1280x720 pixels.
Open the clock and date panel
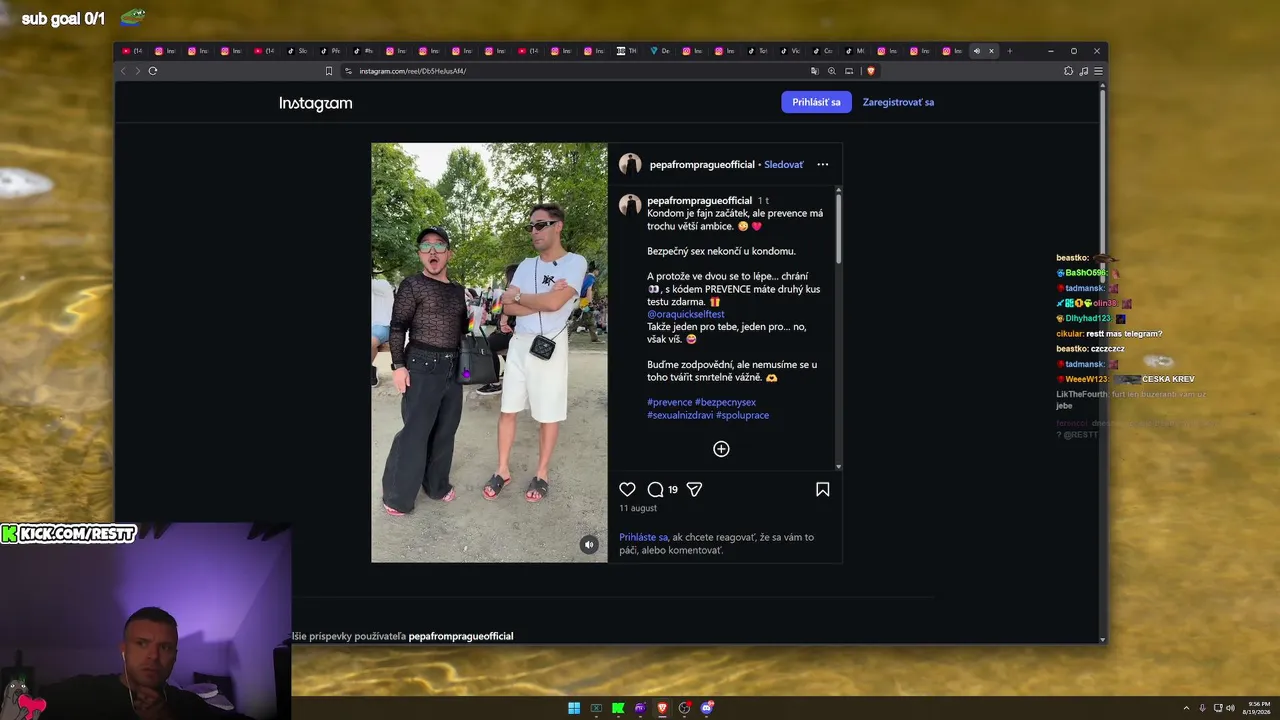pyautogui.click(x=1258, y=708)
